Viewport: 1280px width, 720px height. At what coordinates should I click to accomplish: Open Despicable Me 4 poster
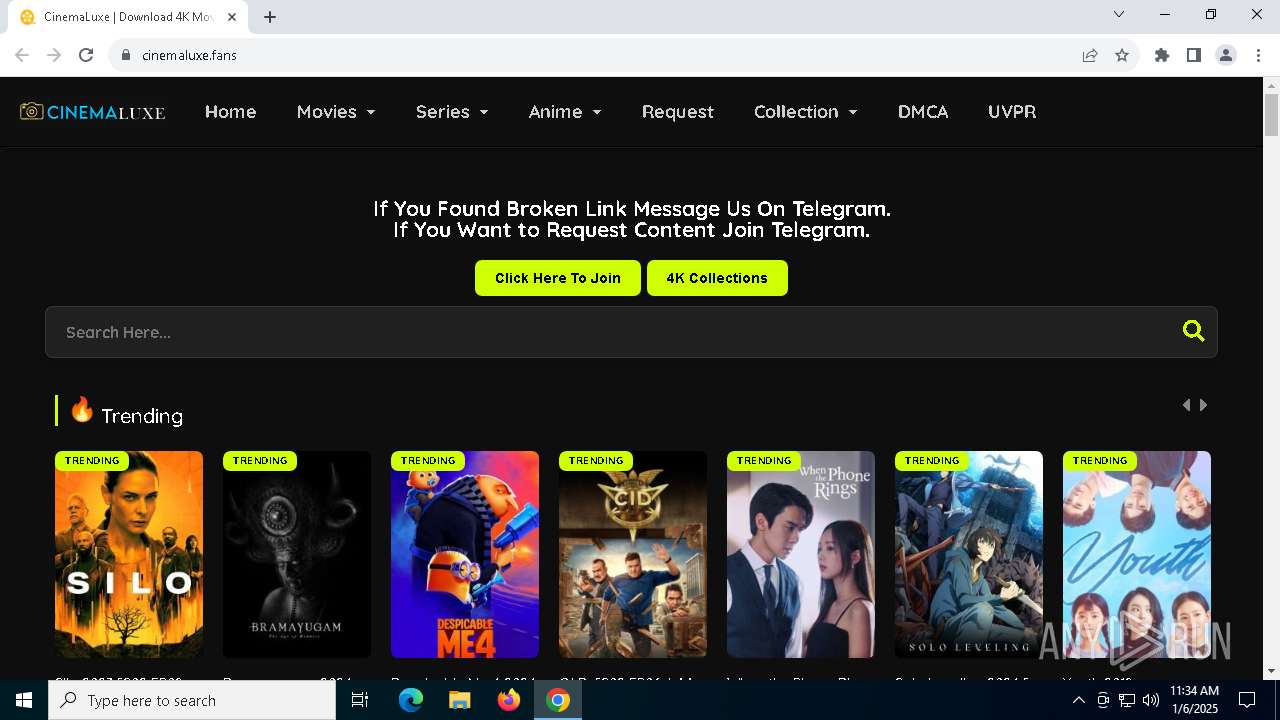pos(465,554)
